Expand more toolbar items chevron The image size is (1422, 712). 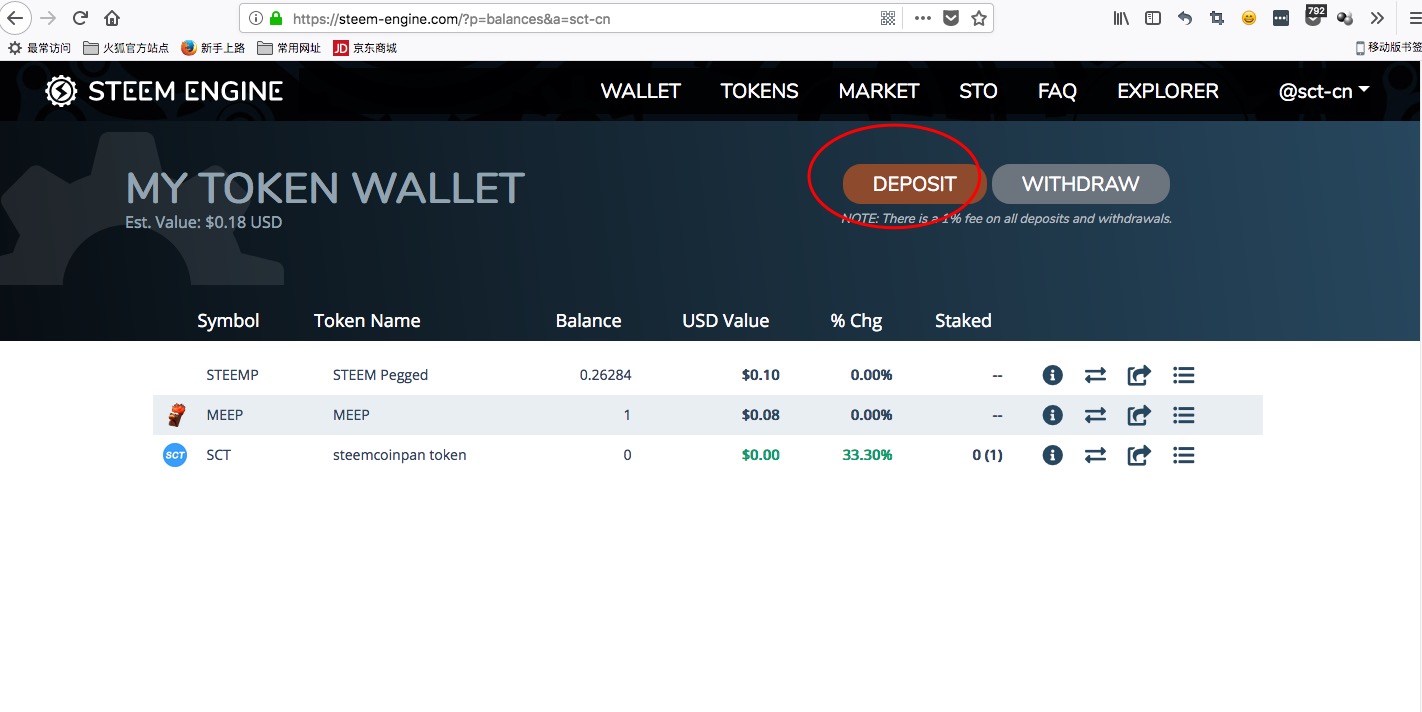tap(1377, 18)
